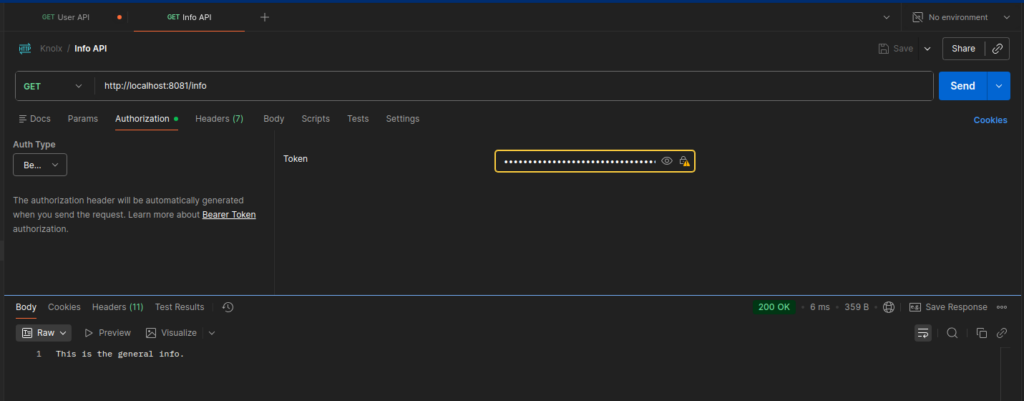The width and height of the screenshot is (1024, 401).
Task: Switch to Preview response view
Action: tap(108, 333)
